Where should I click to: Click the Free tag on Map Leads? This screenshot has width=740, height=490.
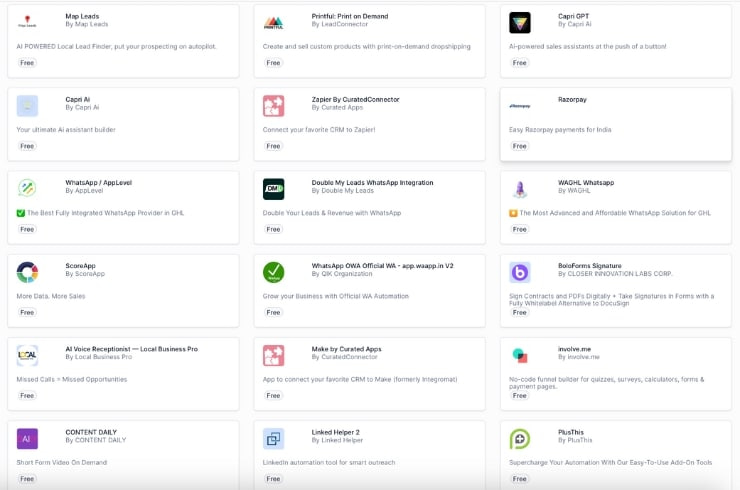(x=27, y=63)
